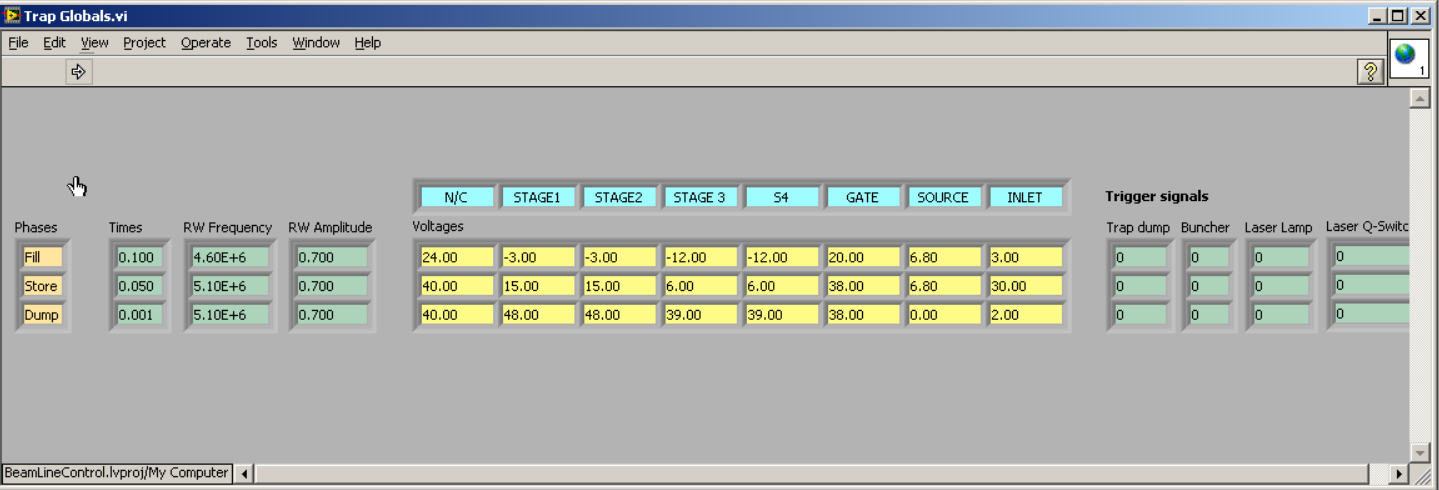
Task: Click the Trigger signals heading
Action: click(1156, 196)
